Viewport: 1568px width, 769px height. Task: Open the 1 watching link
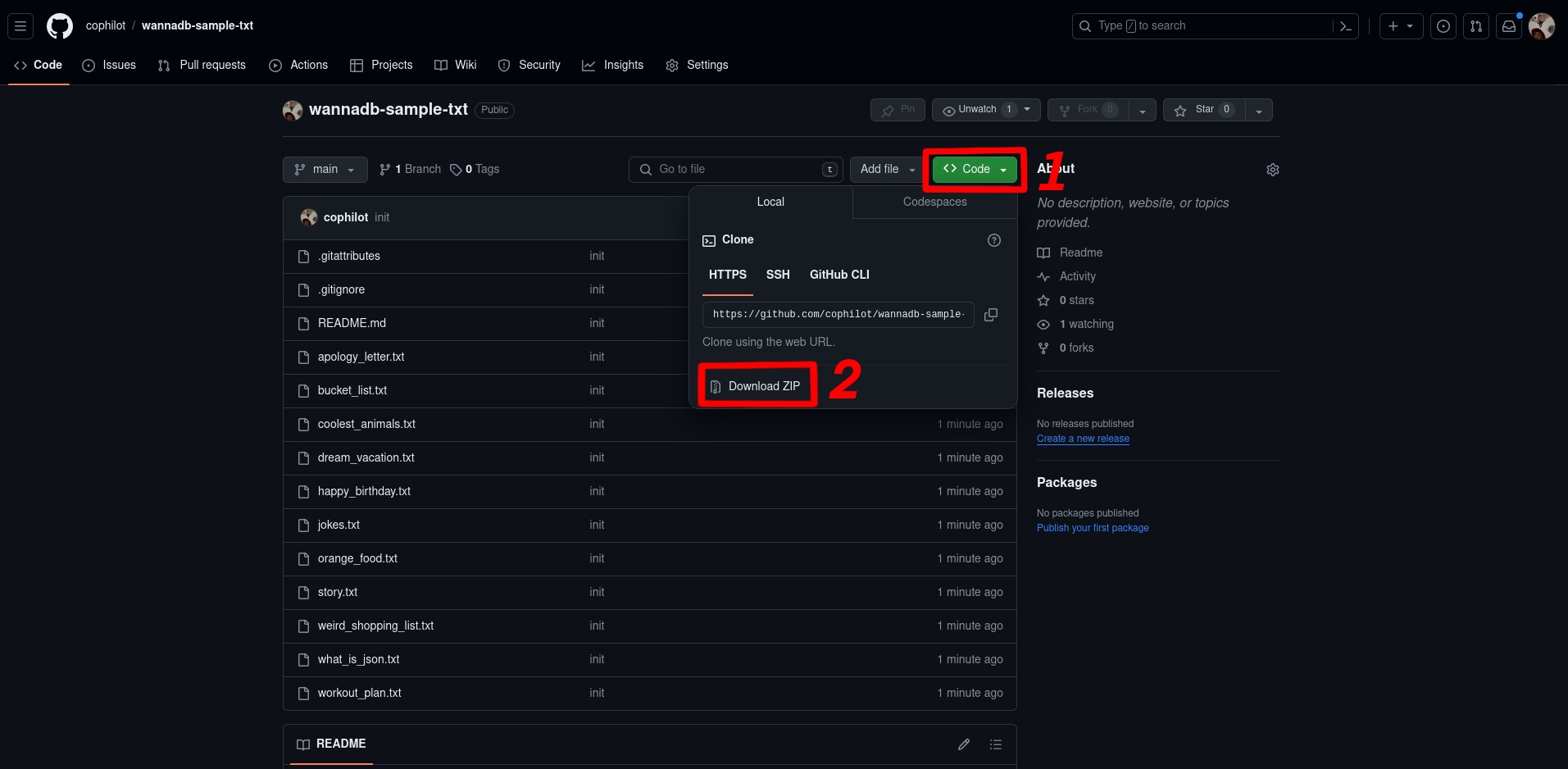click(1075, 325)
